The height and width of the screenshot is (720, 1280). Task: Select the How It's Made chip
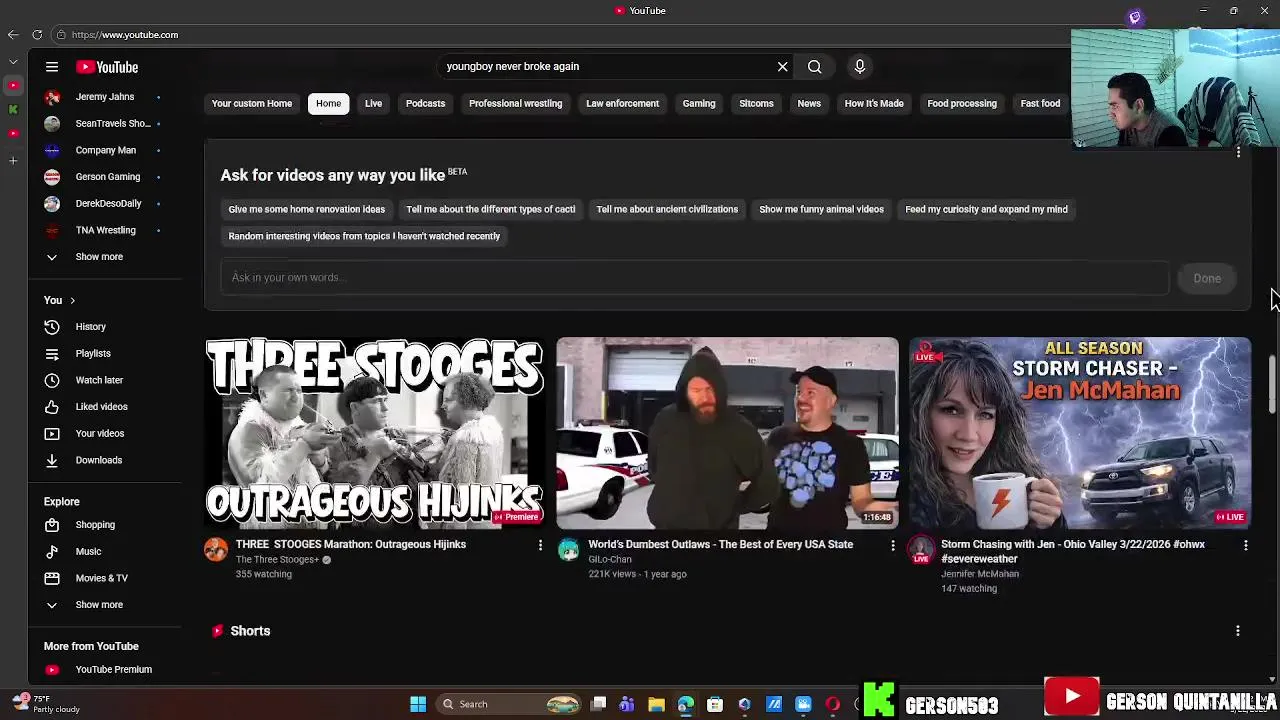click(874, 103)
